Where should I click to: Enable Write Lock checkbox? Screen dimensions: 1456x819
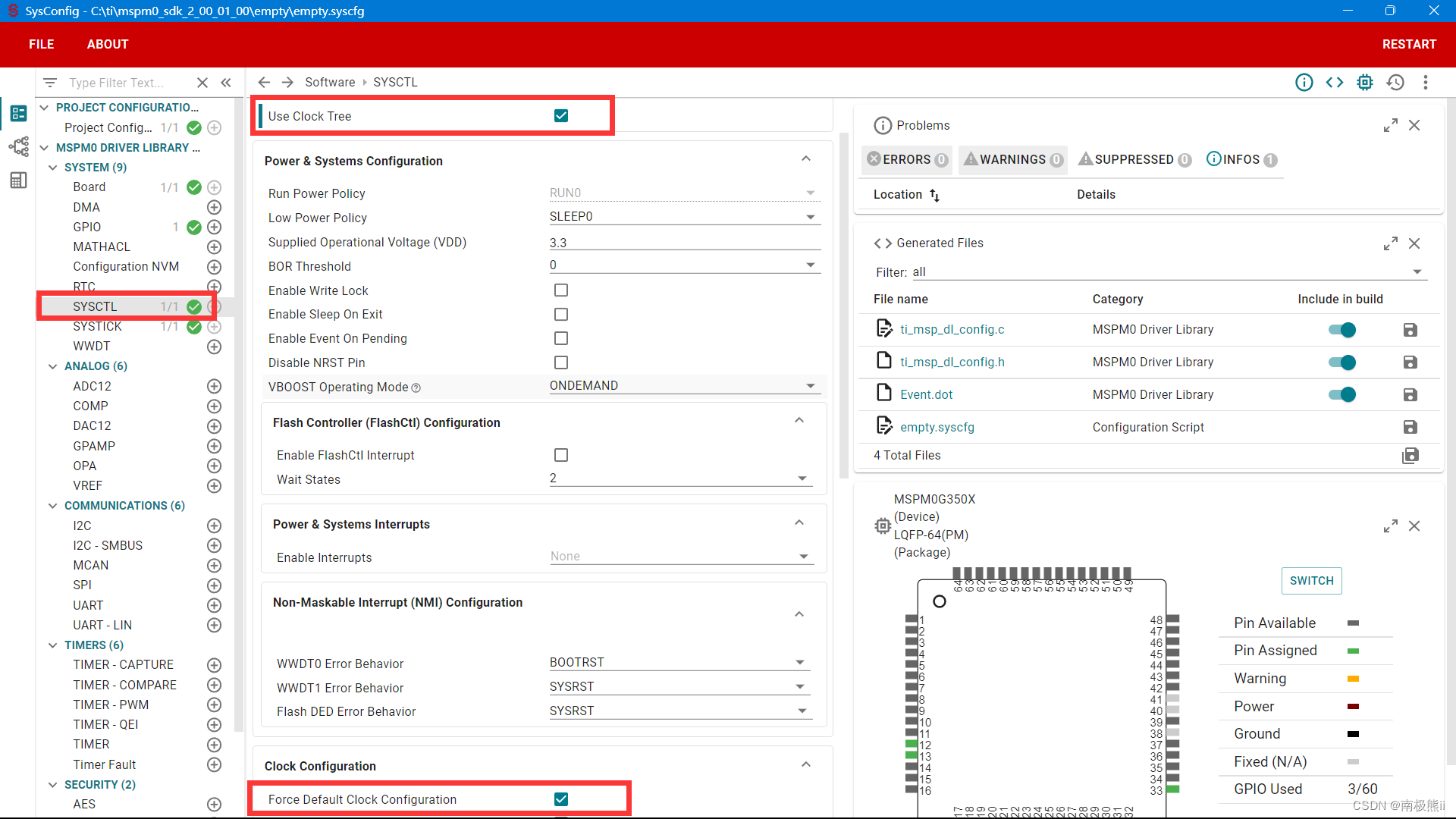(561, 290)
